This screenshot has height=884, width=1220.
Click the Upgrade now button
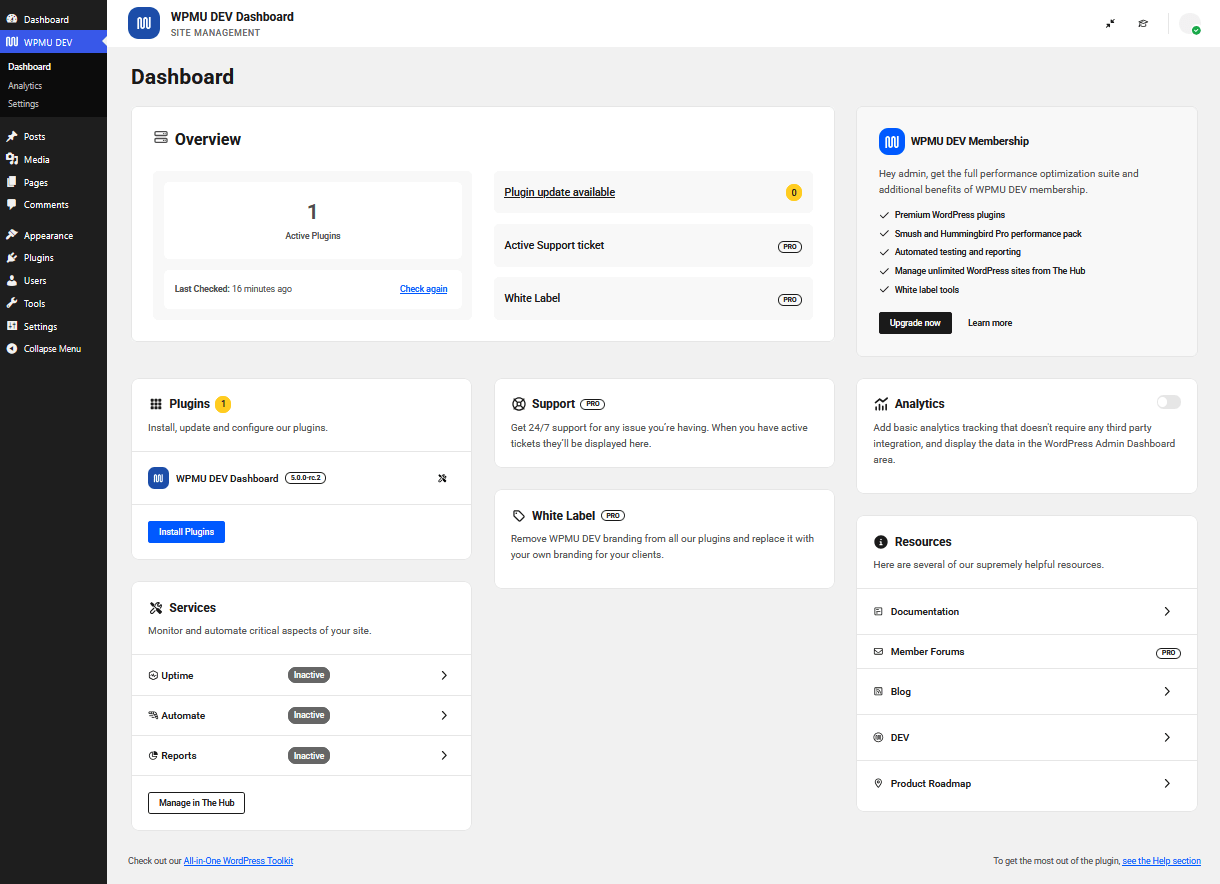pyautogui.click(x=915, y=323)
